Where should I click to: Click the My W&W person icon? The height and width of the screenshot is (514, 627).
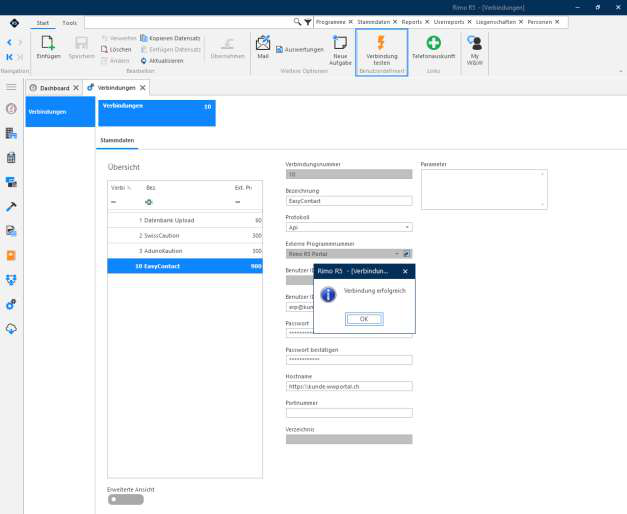coord(475,43)
